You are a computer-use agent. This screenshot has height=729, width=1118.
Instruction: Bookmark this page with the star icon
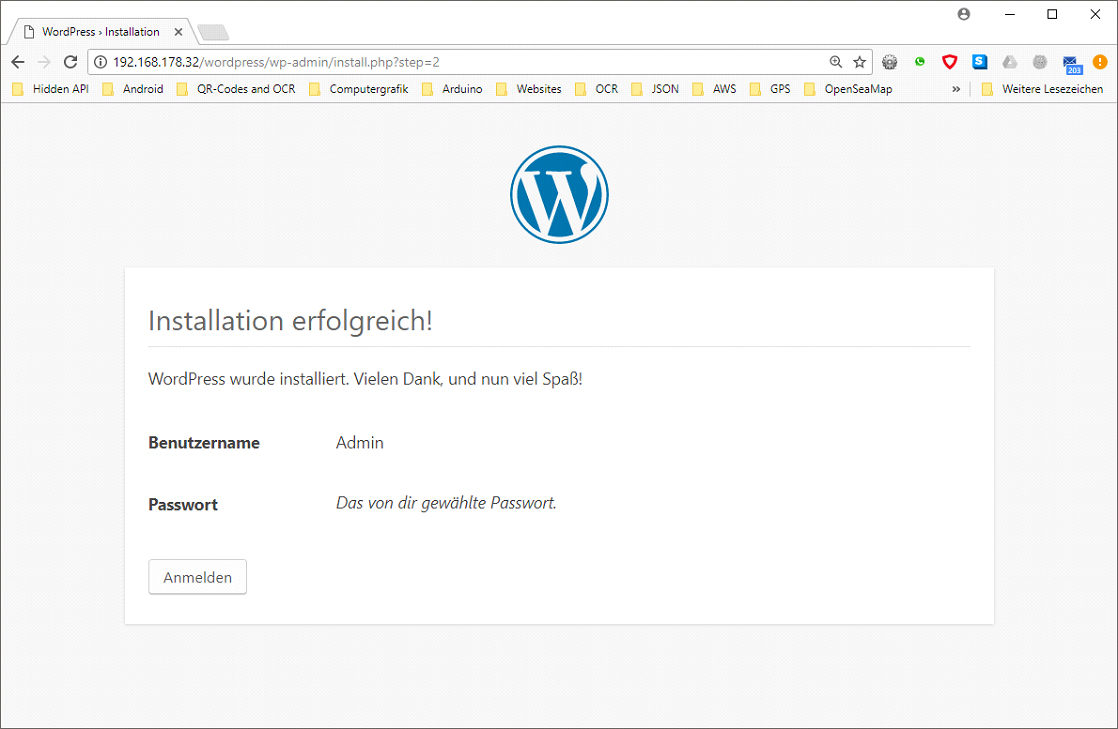click(859, 62)
